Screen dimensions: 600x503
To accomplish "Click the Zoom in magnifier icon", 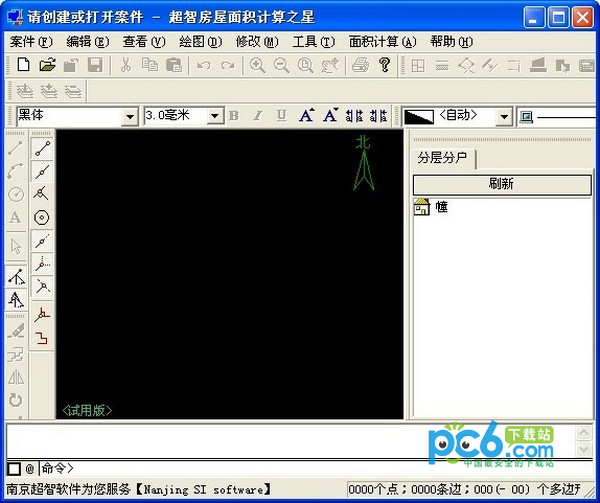I will (258, 65).
